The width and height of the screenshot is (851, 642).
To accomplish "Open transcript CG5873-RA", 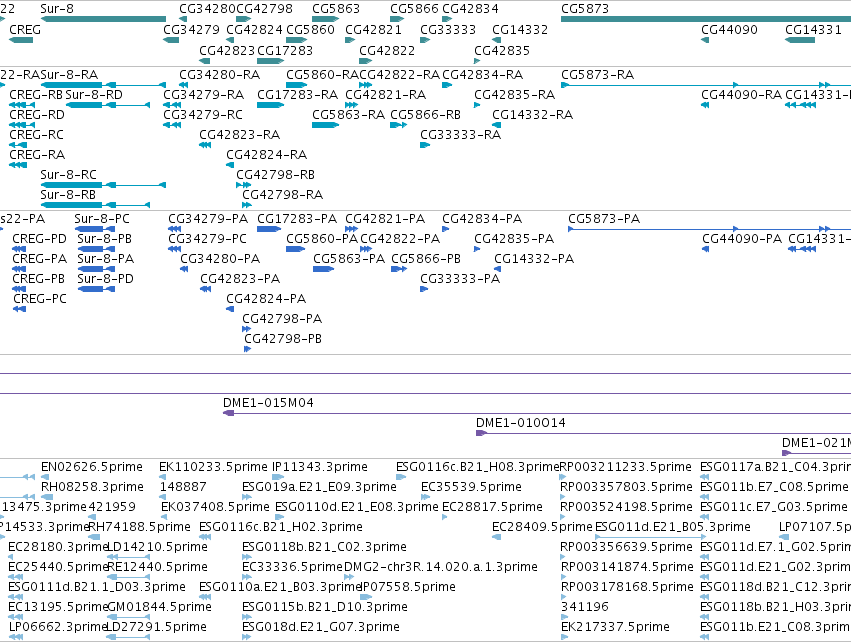I will [x=598, y=75].
